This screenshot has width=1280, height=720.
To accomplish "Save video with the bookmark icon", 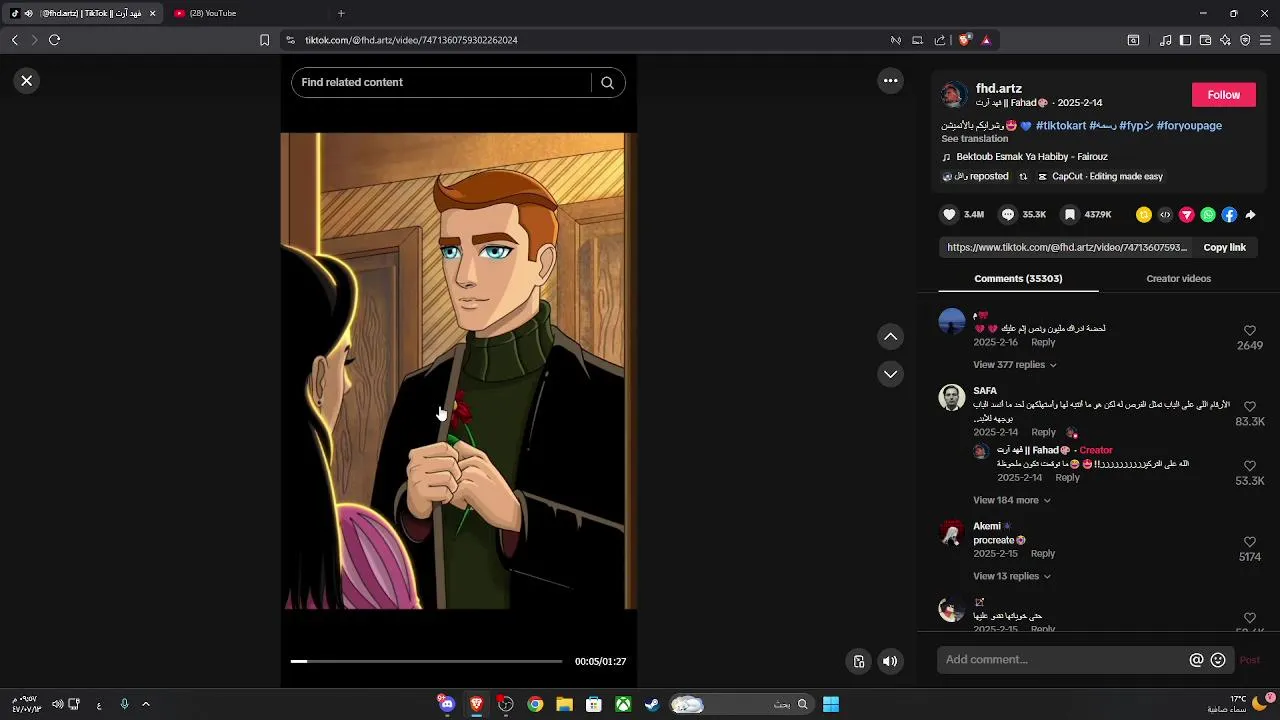I will (x=1069, y=215).
